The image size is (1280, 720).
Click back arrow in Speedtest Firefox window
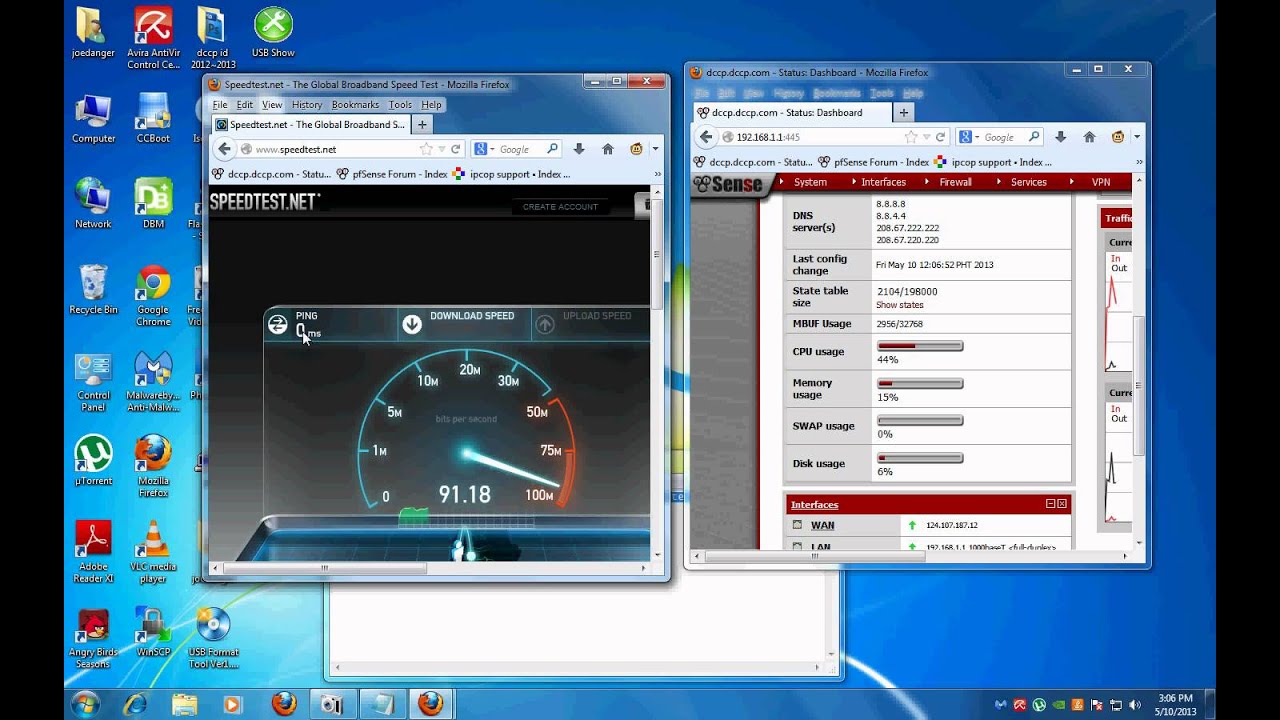tap(223, 149)
